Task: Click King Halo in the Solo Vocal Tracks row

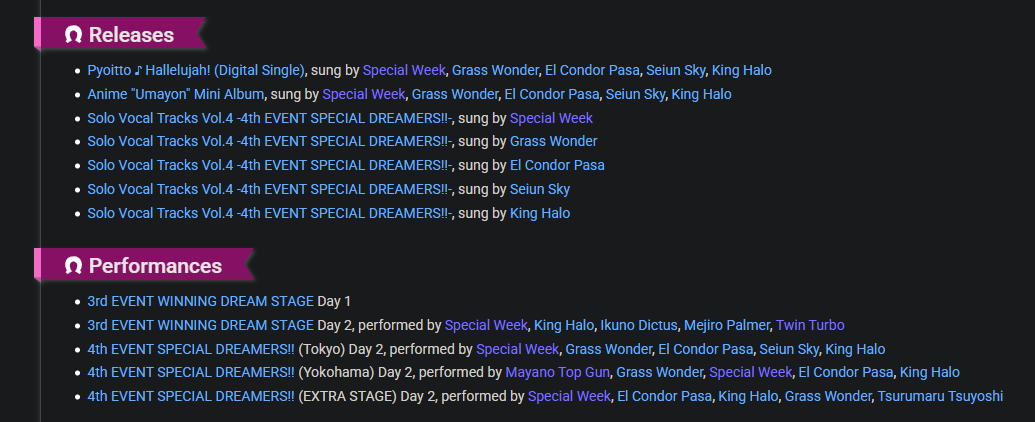Action: (540, 213)
